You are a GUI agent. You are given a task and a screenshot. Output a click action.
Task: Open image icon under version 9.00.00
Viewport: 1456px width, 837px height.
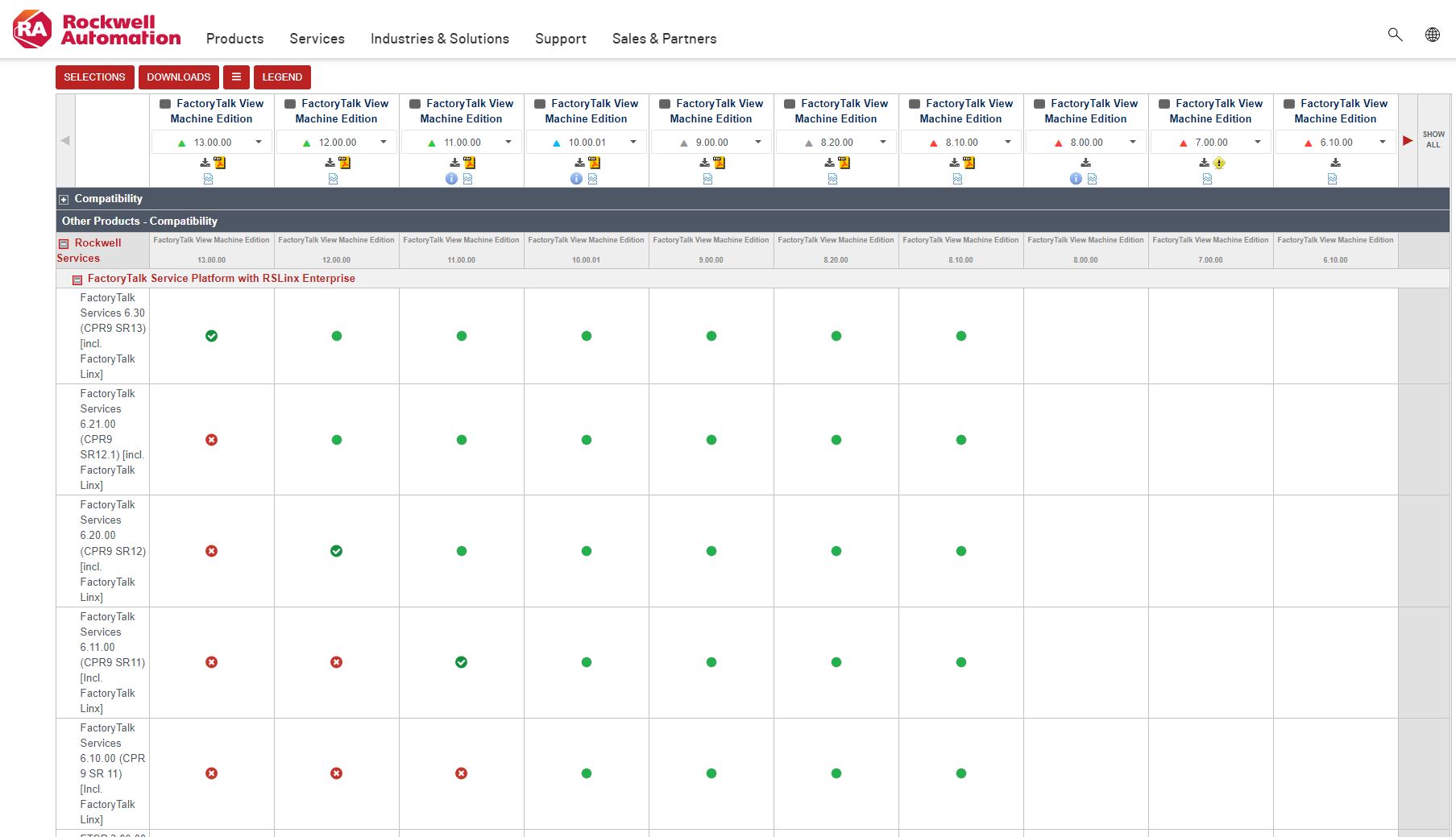(x=707, y=179)
